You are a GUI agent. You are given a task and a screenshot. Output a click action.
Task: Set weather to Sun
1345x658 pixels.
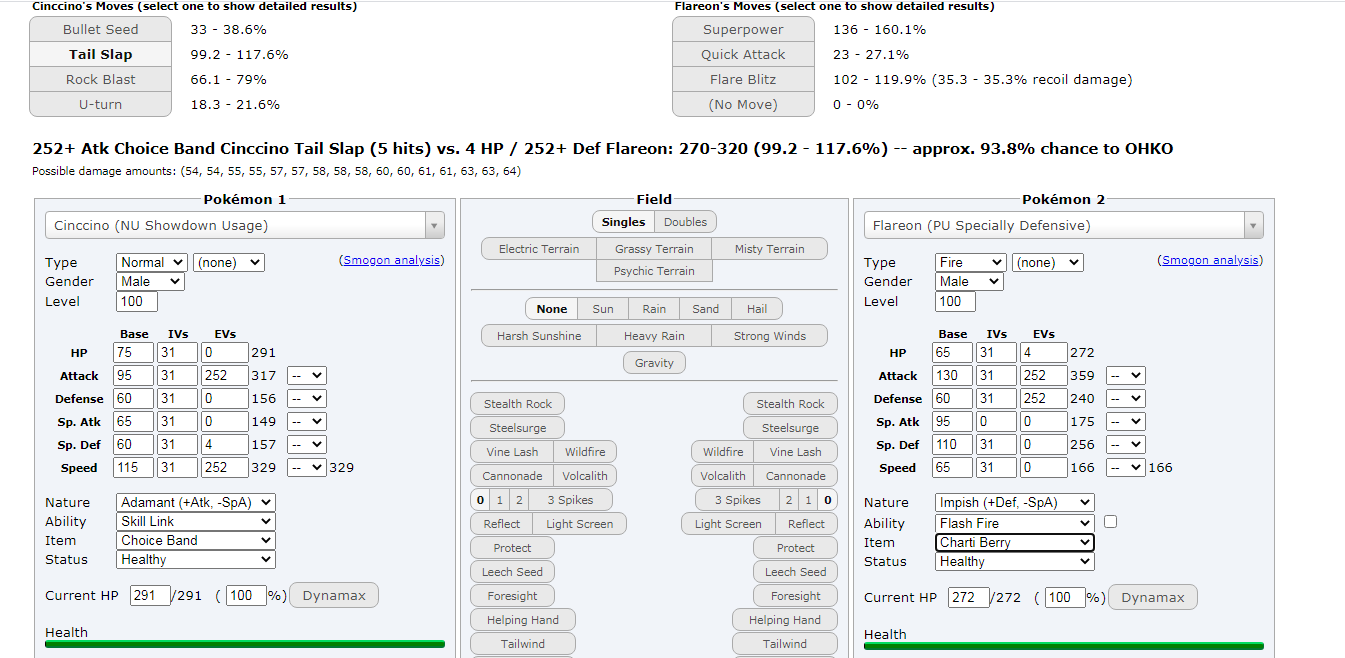[x=603, y=309]
